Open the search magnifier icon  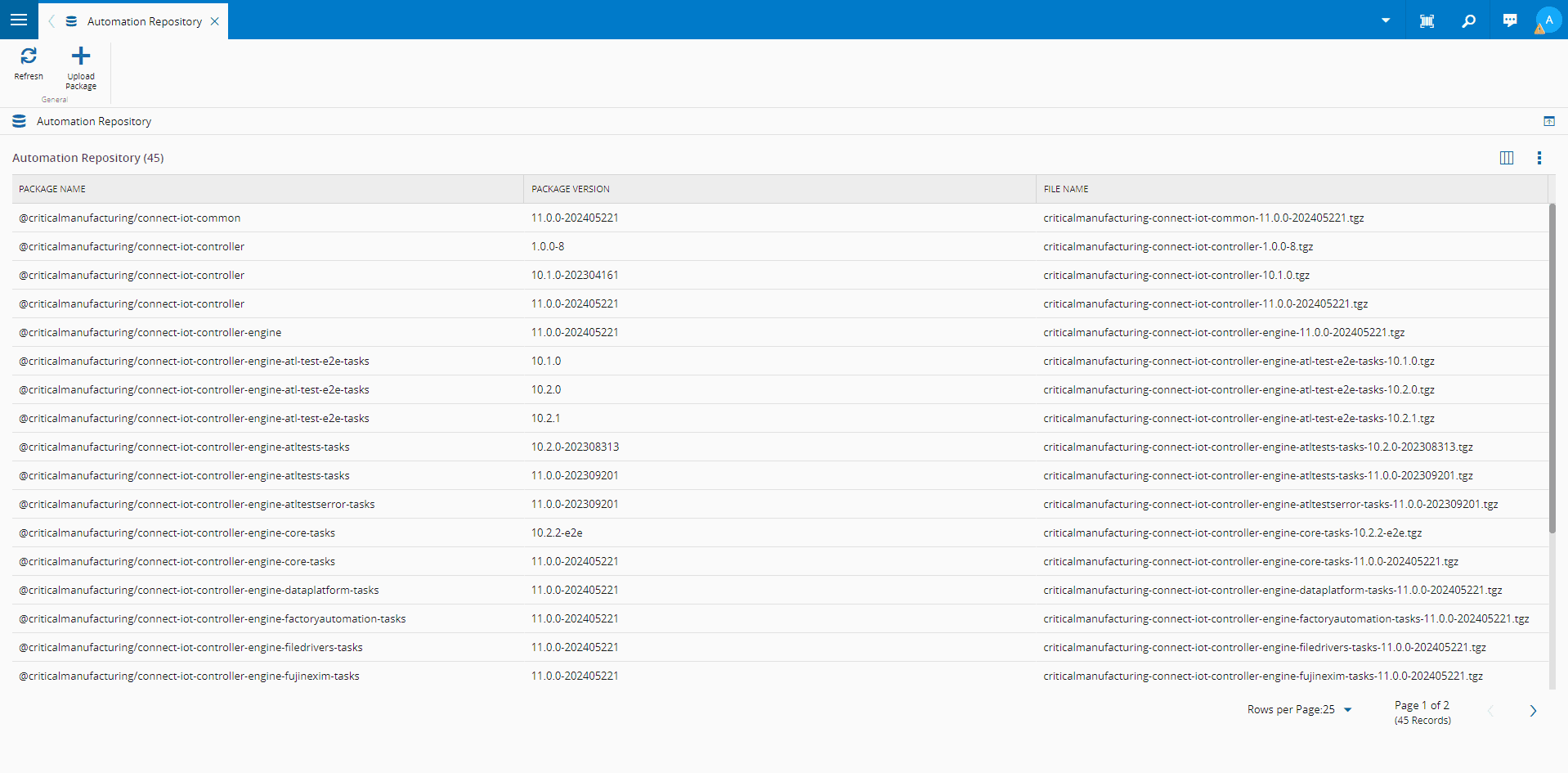tap(1468, 20)
